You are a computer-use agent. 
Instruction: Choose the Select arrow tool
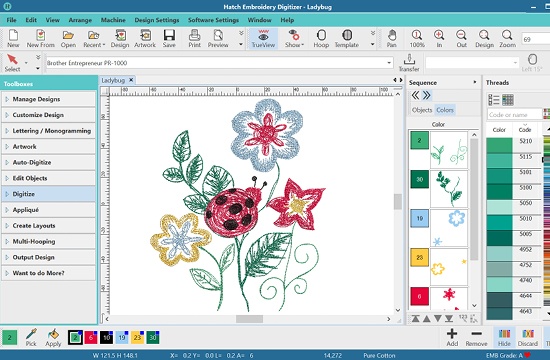[x=12, y=63]
